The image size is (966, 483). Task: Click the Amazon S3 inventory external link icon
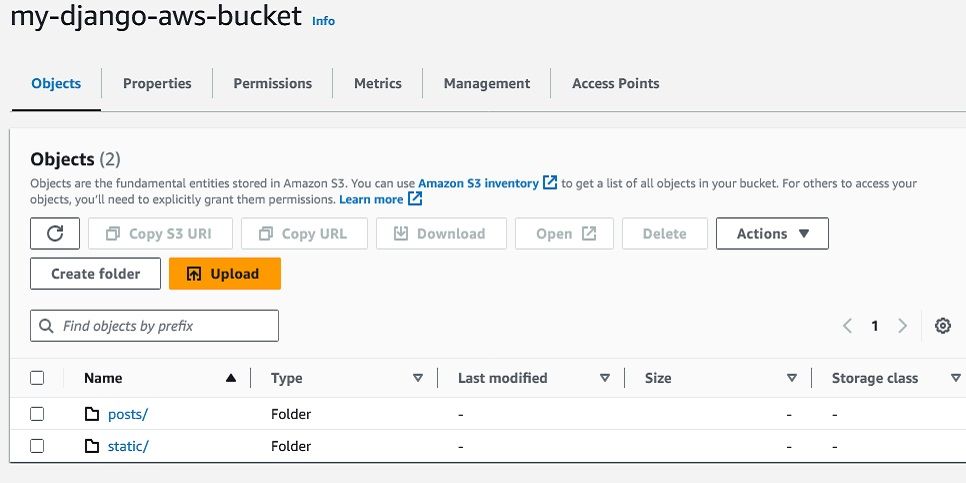[x=550, y=183]
